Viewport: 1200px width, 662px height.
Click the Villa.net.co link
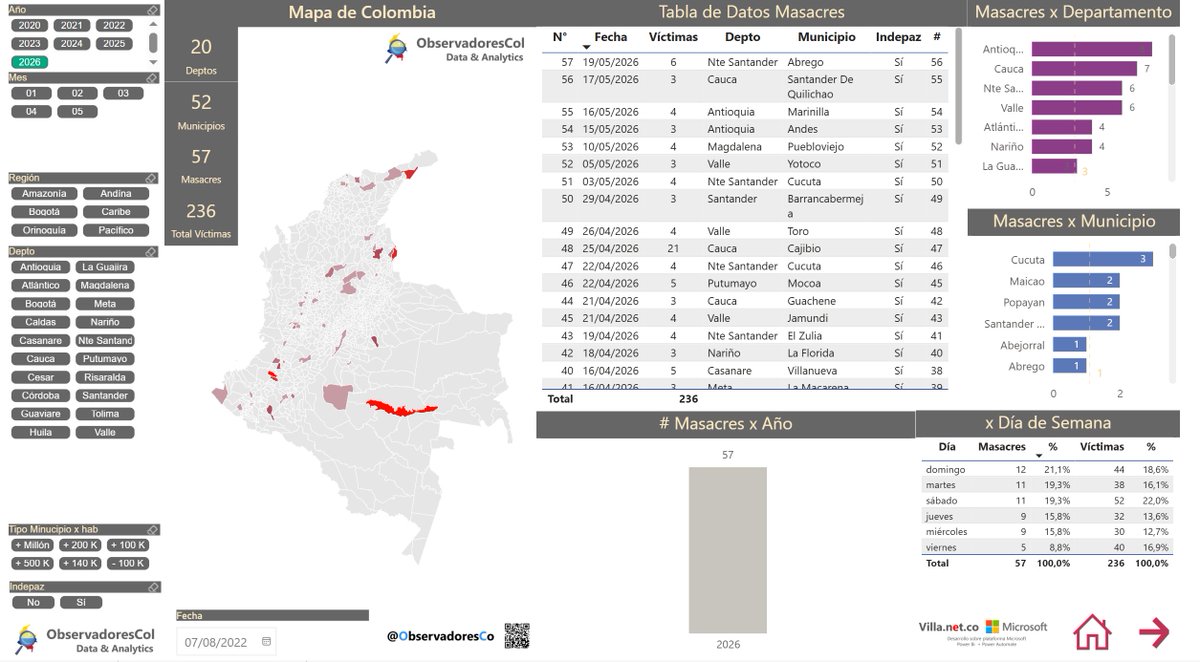[x=949, y=627]
